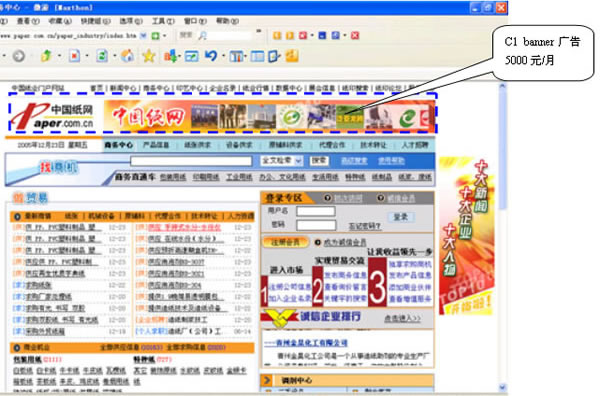Open dropdown arrow next to the undo icon
This screenshot has height=396, width=600.
coord(223,57)
